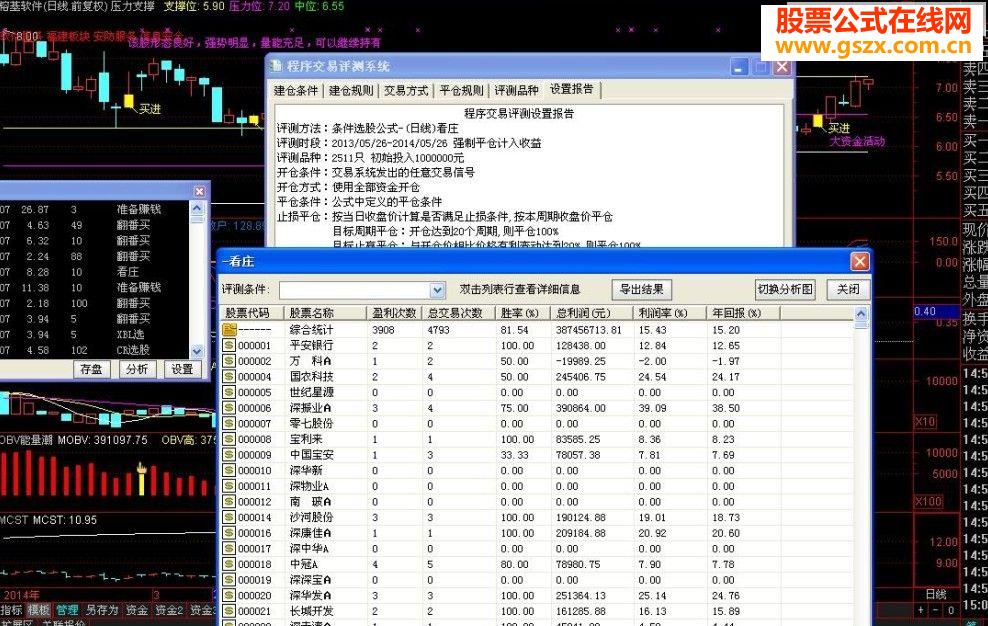Screen dimensions: 988x626
Task: Click the stock icon for 000021 长城开发
Action: pyautogui.click(x=229, y=611)
